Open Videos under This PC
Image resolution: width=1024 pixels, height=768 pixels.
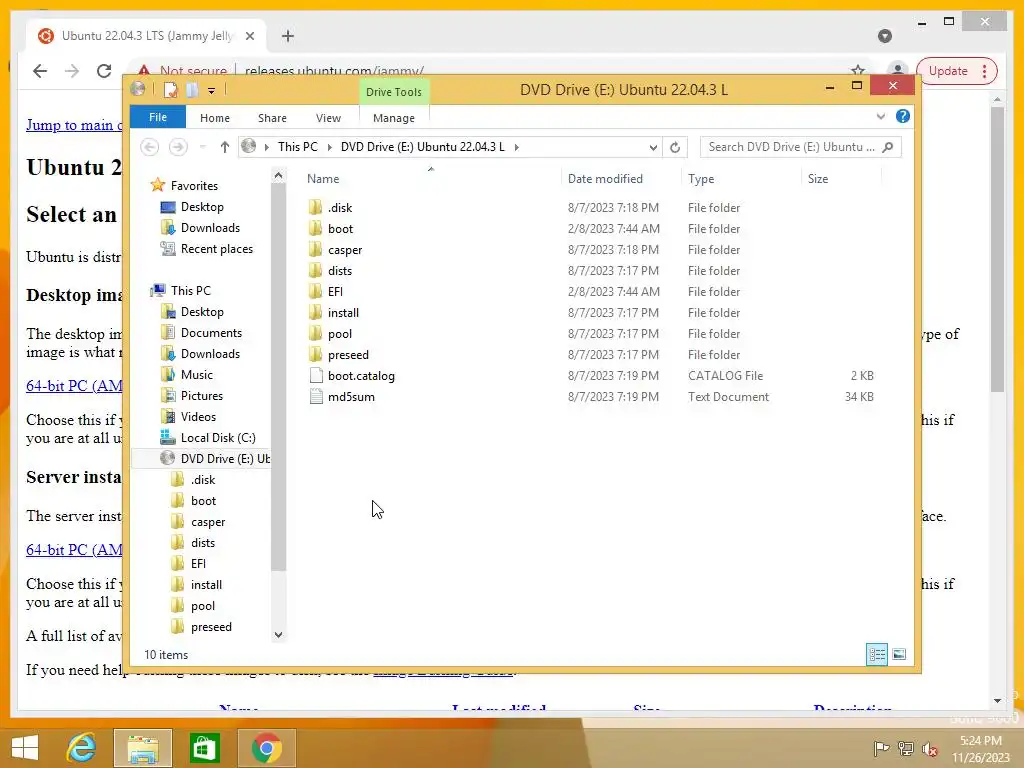tap(198, 417)
